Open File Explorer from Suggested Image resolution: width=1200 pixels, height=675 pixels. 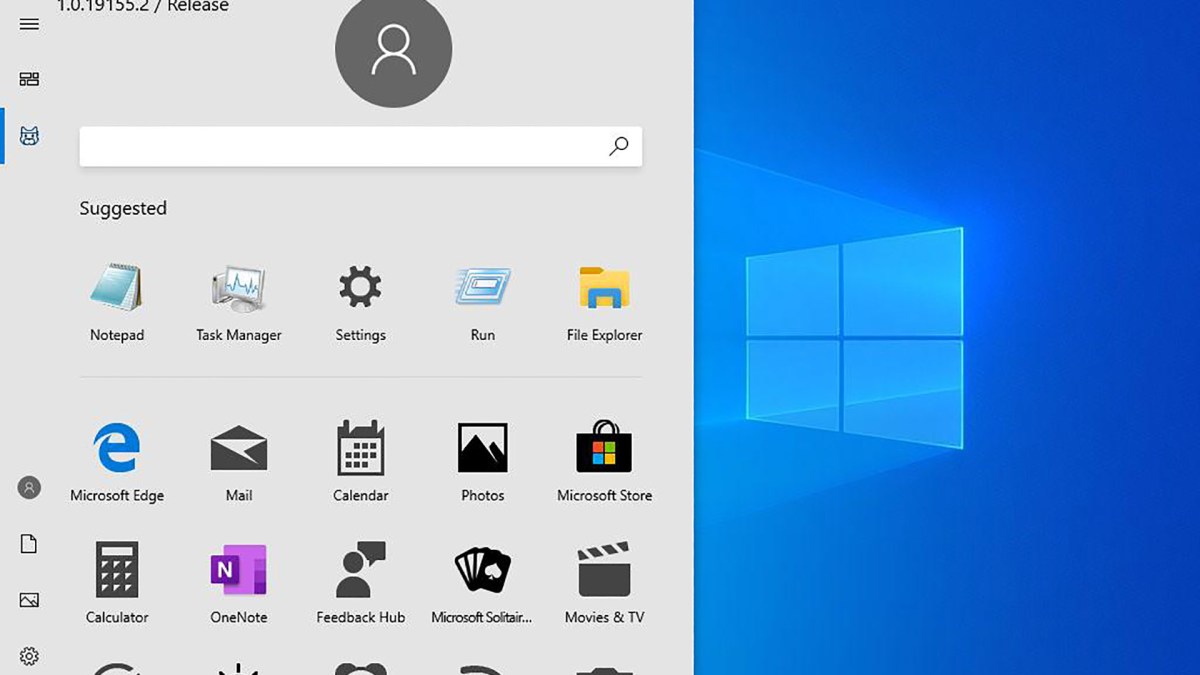click(x=604, y=303)
